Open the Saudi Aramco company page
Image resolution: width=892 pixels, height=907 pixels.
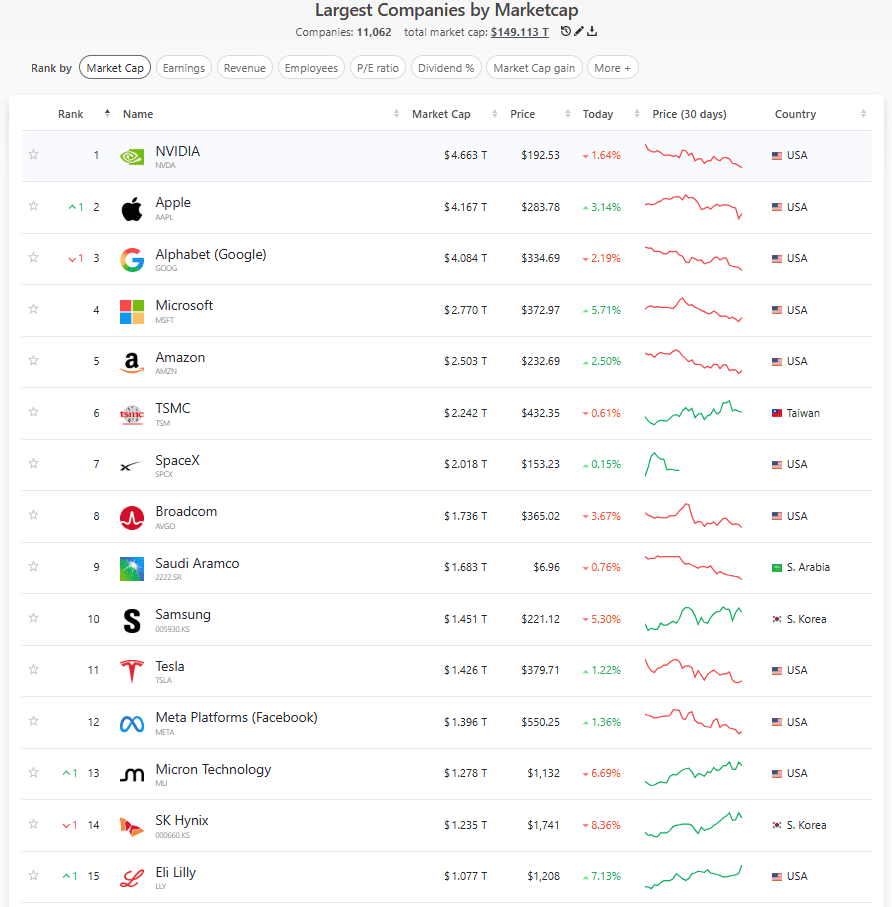[197, 563]
